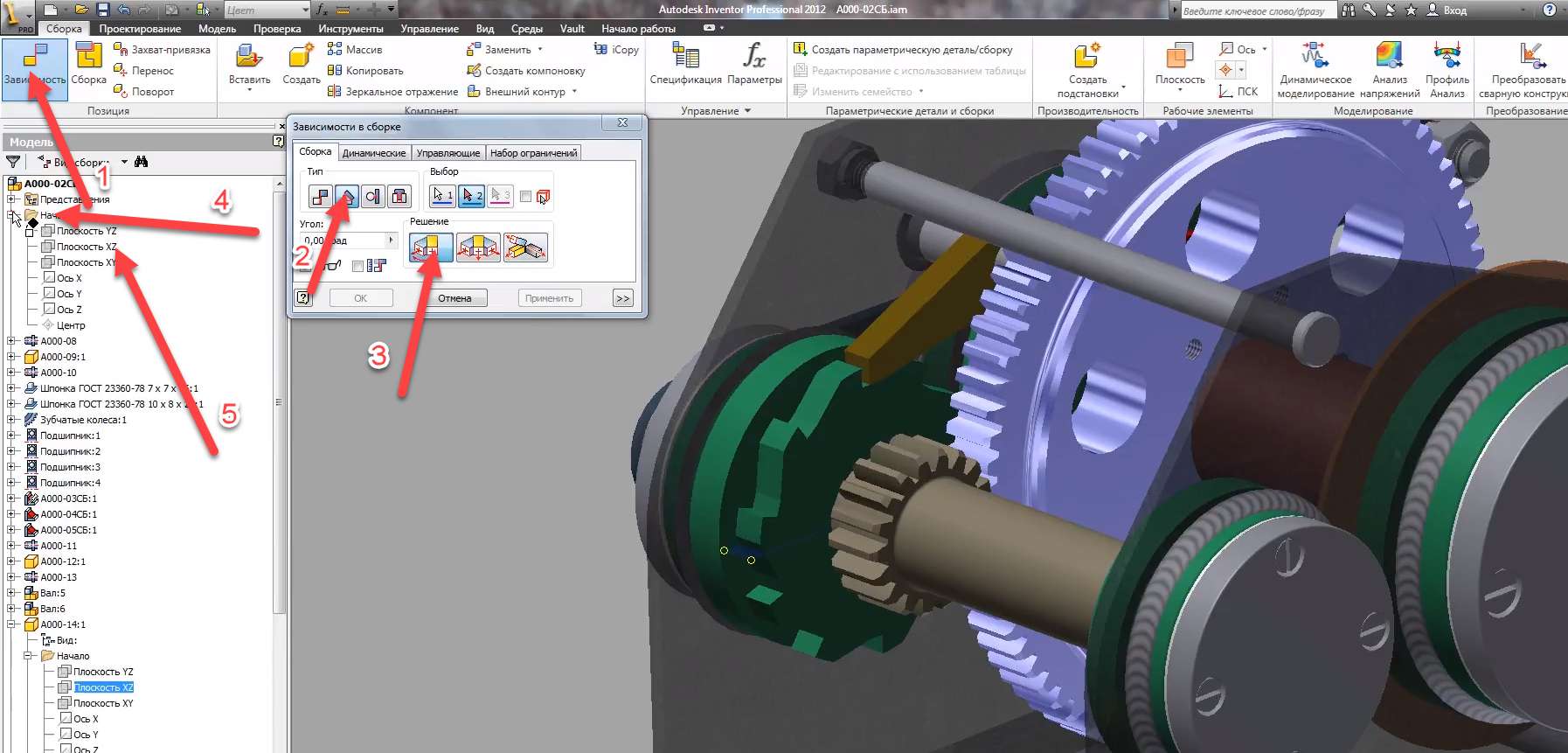The width and height of the screenshot is (1568, 753).
Task: Open Динамическое моделирование
Action: pos(1315,70)
